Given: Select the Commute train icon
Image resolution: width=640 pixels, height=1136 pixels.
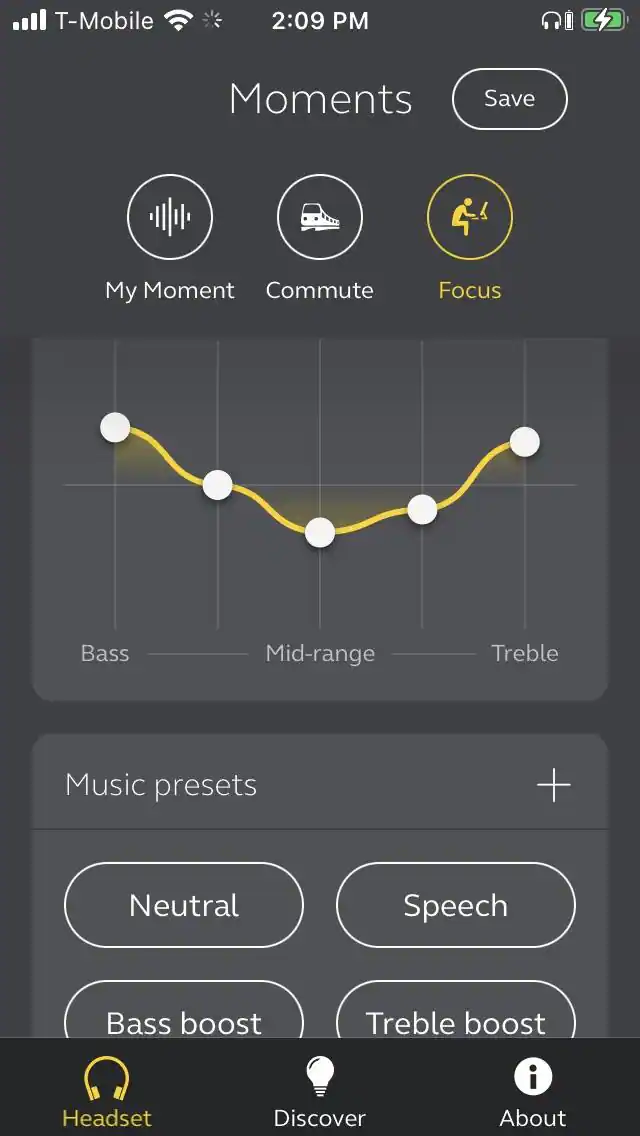Looking at the screenshot, I should [x=320, y=217].
